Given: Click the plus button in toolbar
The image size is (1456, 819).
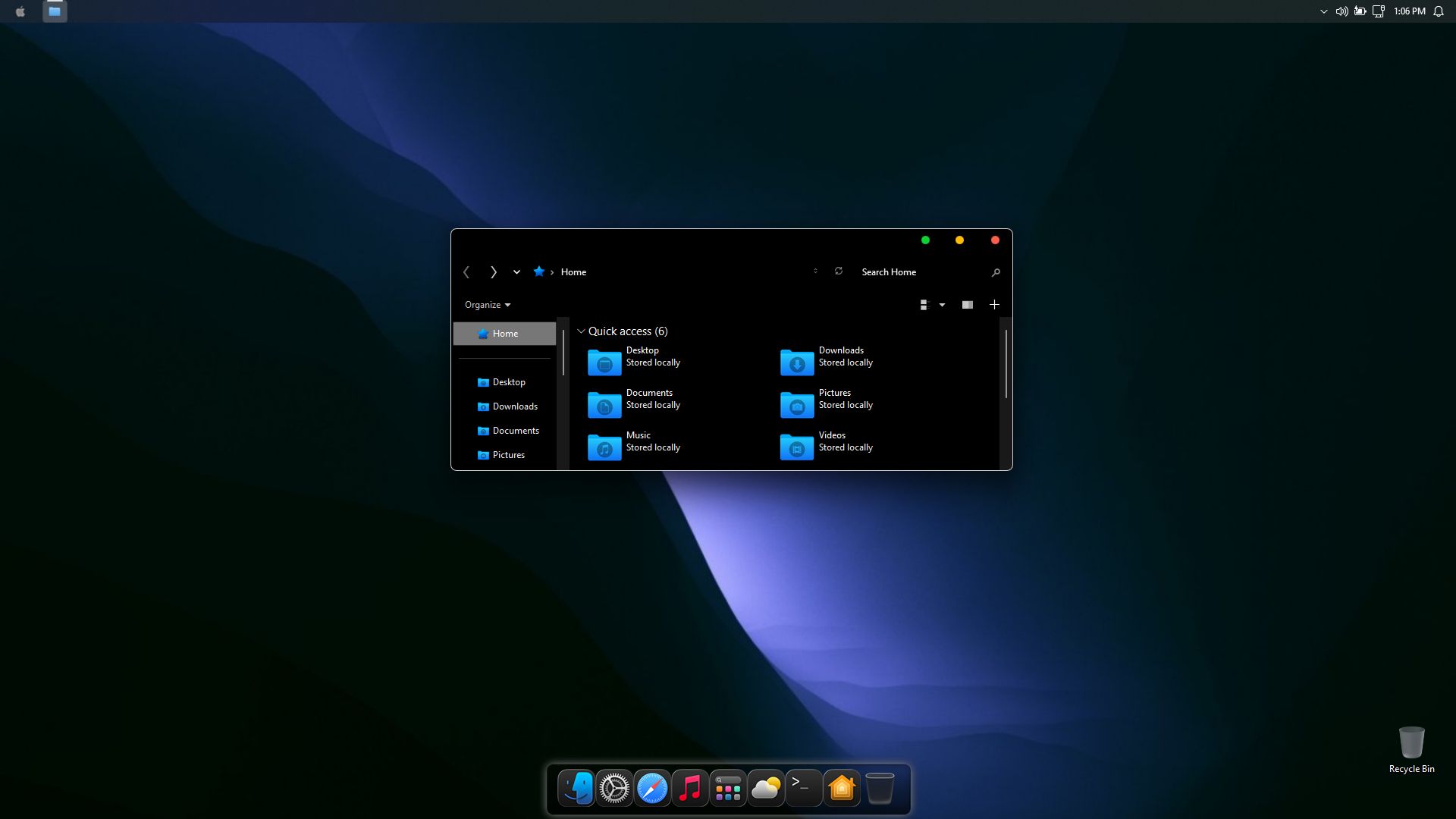Looking at the screenshot, I should 994,305.
